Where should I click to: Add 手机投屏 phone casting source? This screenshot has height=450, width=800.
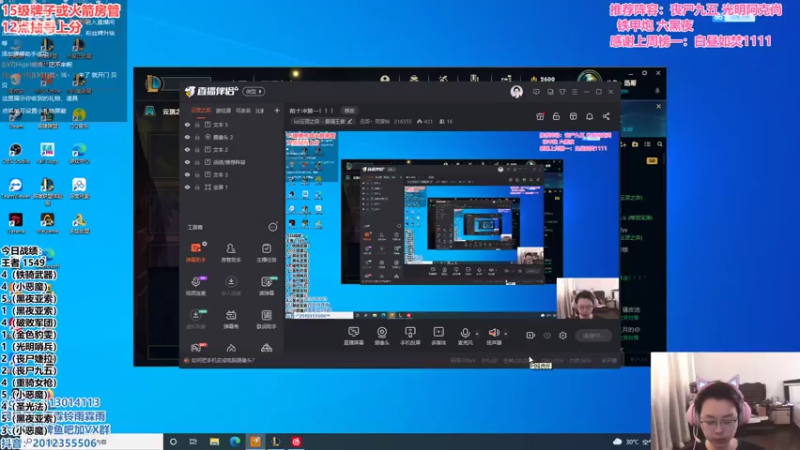pos(410,336)
